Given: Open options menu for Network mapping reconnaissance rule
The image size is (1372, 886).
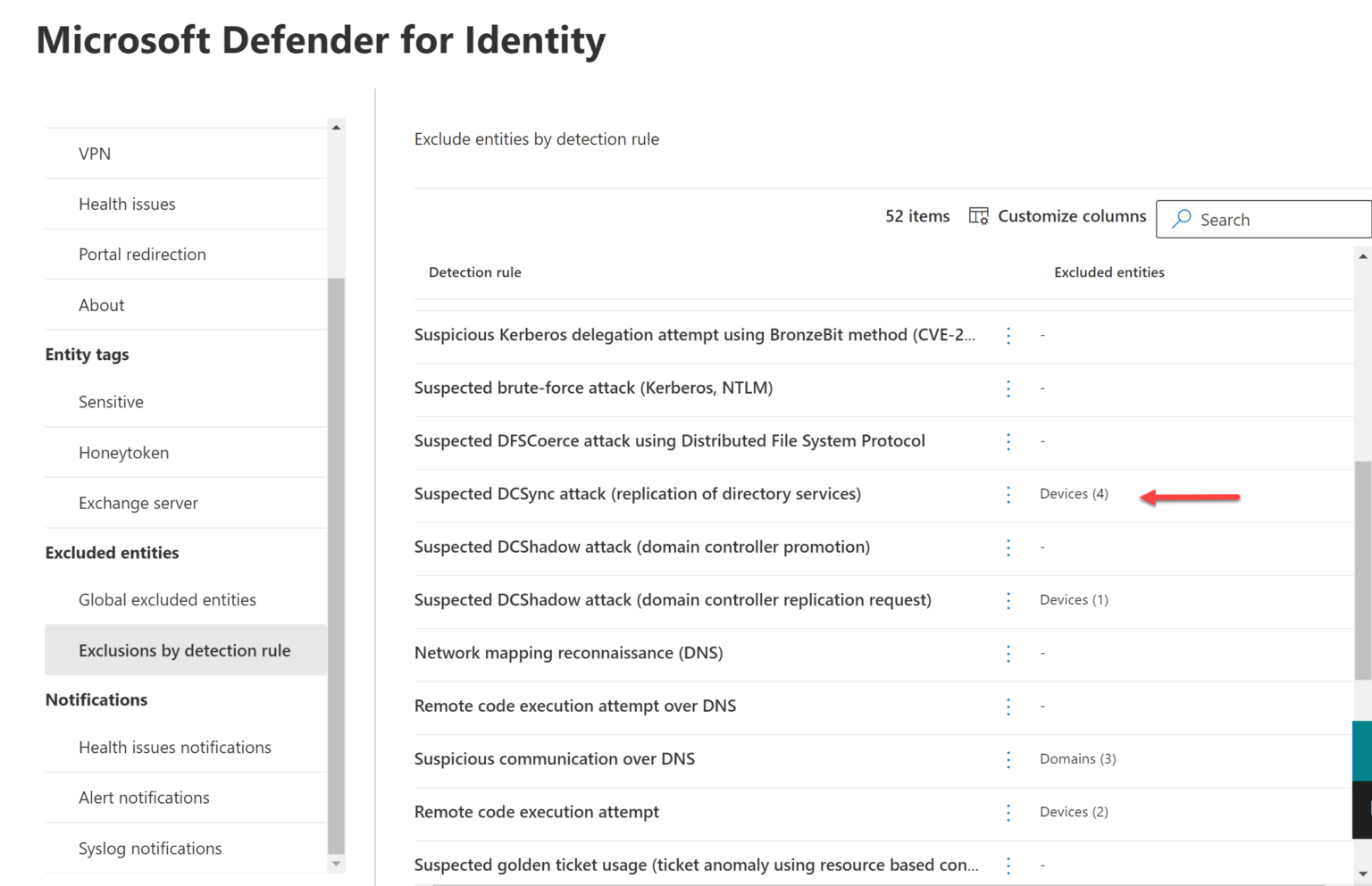Looking at the screenshot, I should 1008,653.
